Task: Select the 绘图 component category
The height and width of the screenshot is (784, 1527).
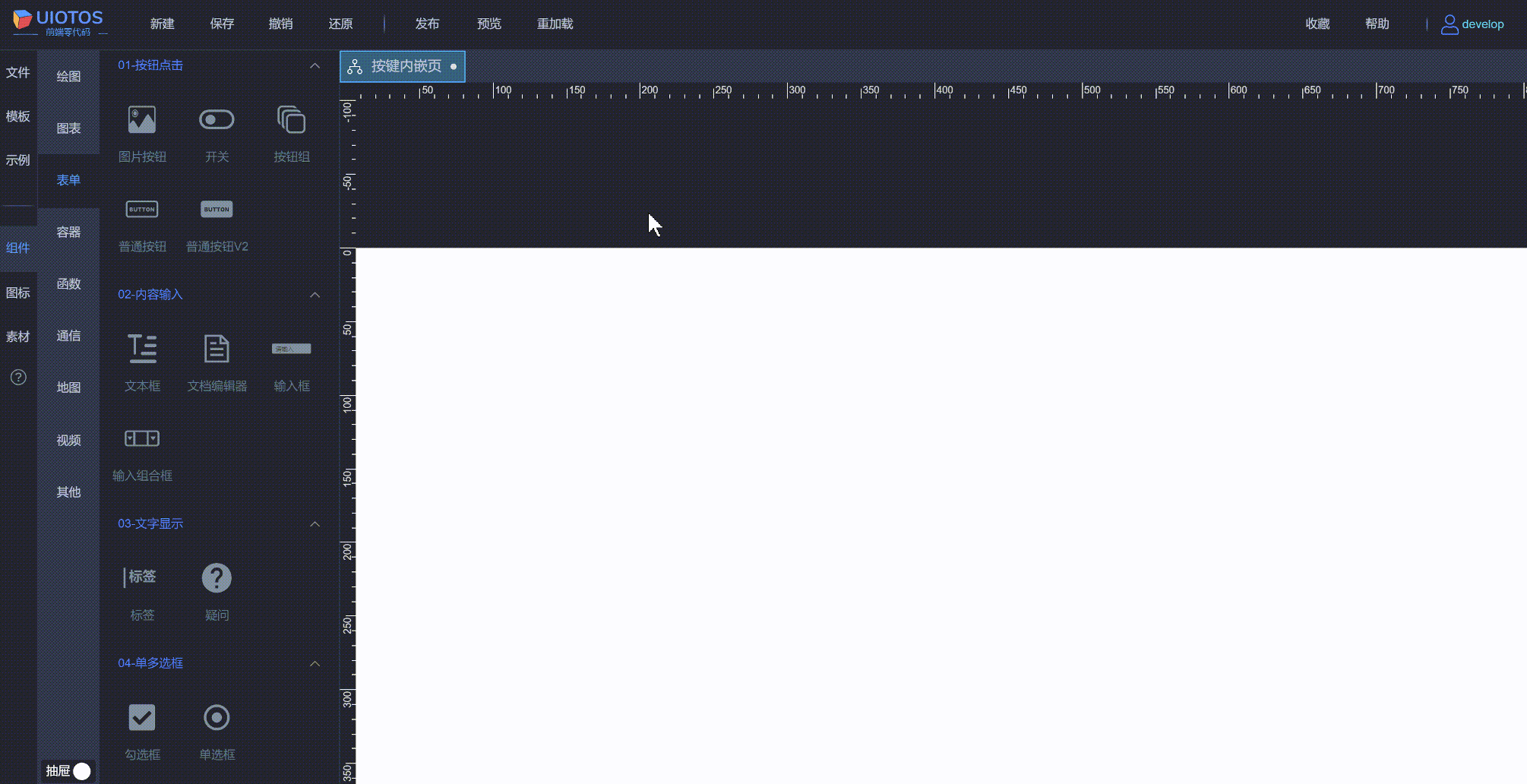Action: (68, 77)
